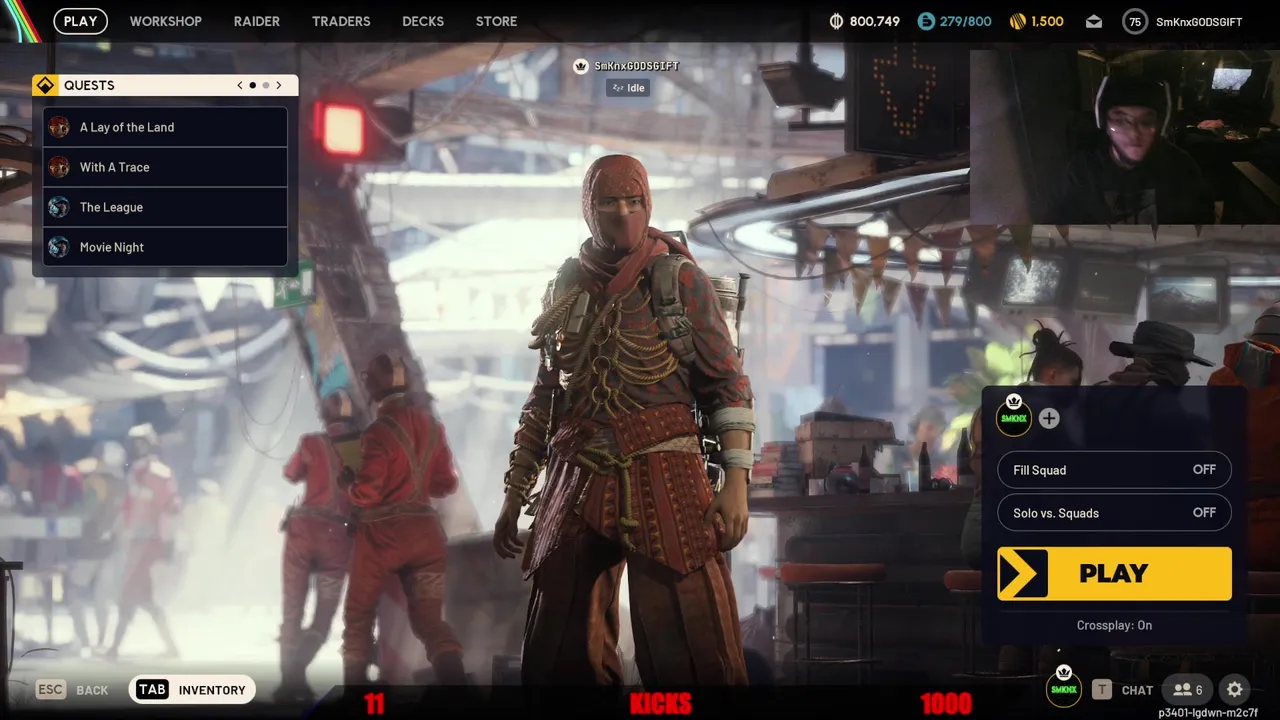
Task: Click the coin currency icon showing 800,749
Action: (x=837, y=21)
